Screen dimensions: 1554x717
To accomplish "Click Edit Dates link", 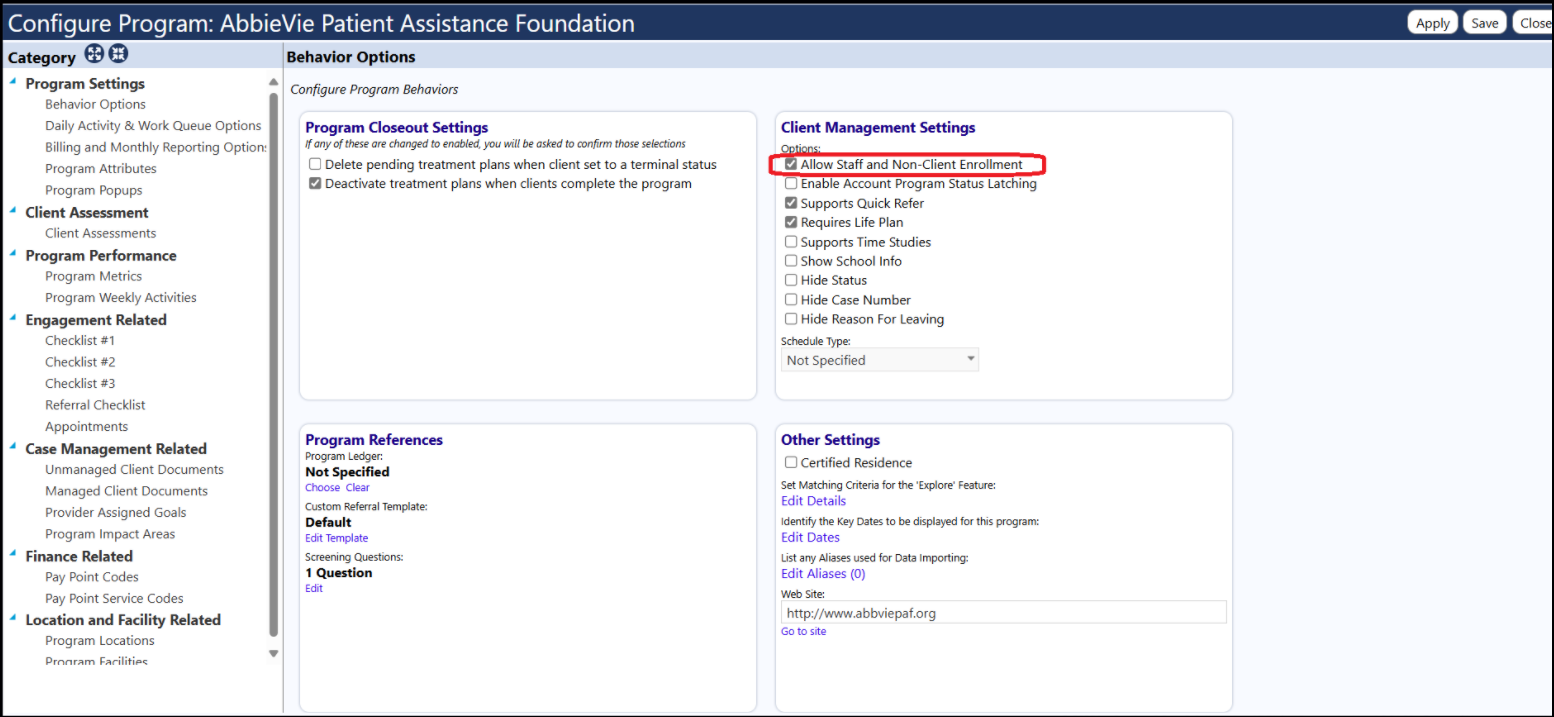I will point(810,538).
